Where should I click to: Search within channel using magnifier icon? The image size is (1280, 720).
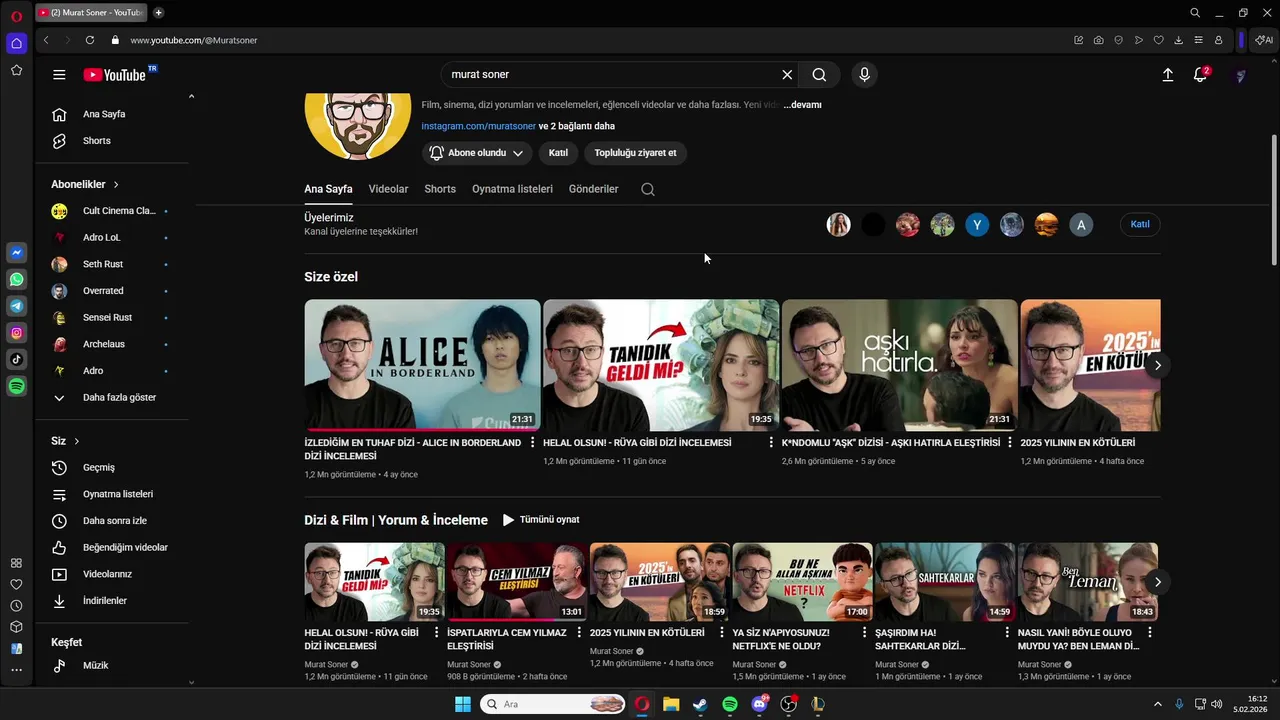point(648,189)
